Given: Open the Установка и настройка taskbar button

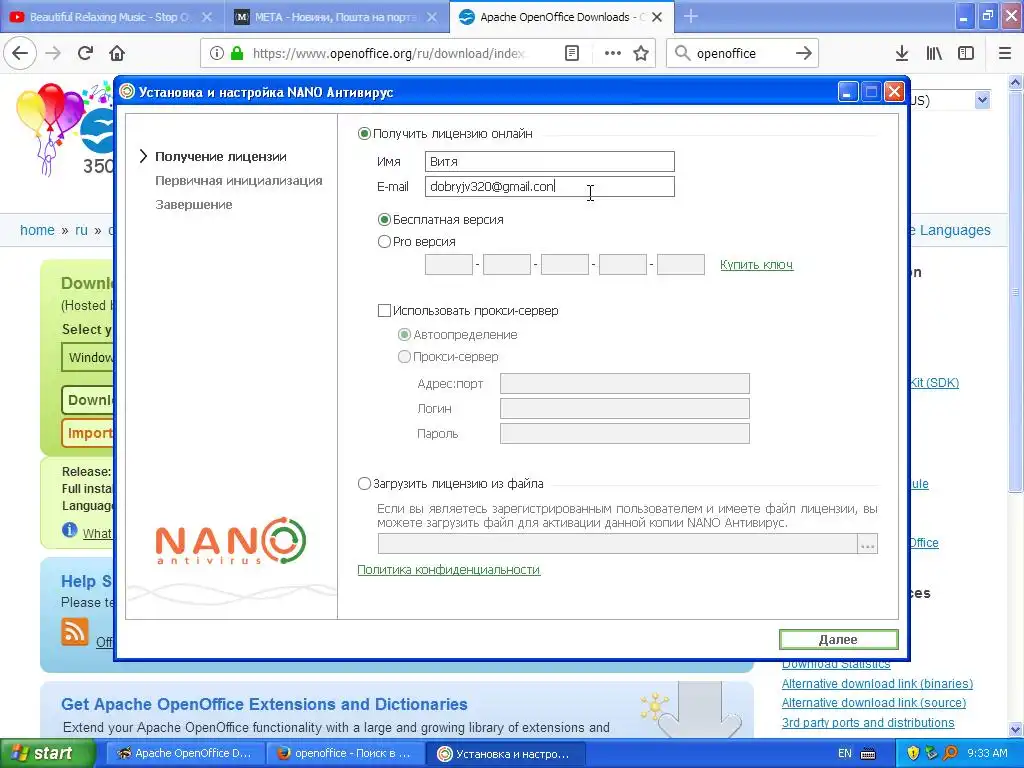Looking at the screenshot, I should pyautogui.click(x=505, y=753).
